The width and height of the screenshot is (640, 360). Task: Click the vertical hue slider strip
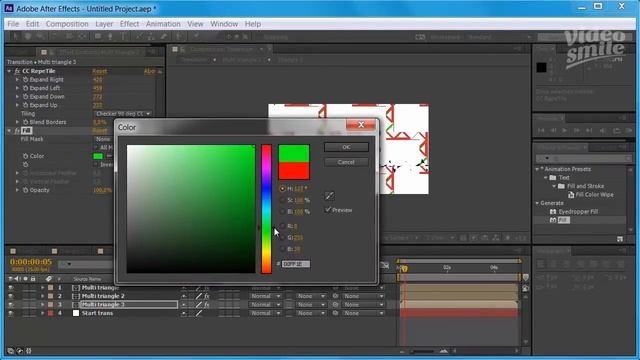click(x=266, y=209)
